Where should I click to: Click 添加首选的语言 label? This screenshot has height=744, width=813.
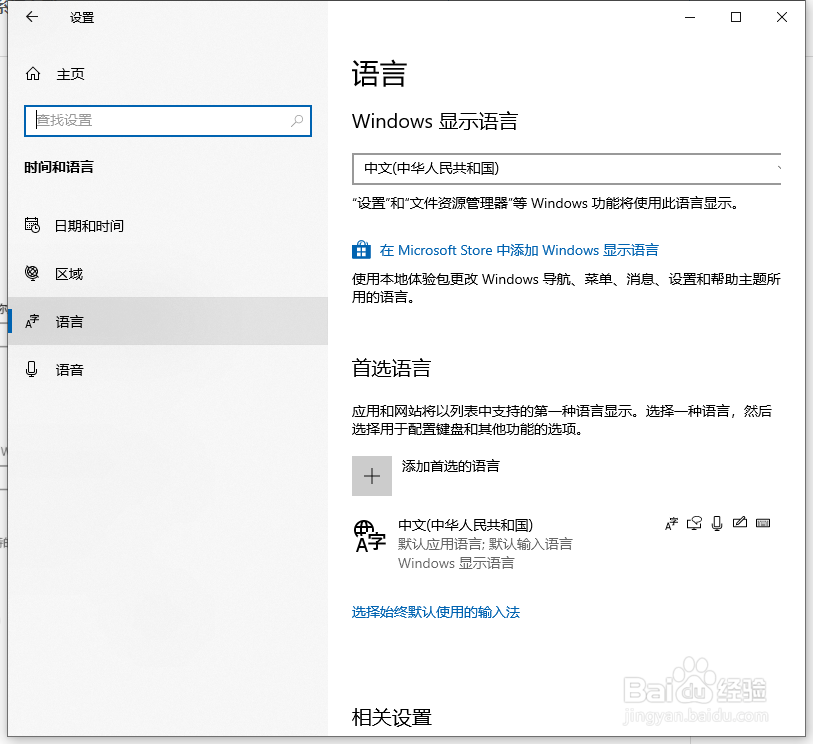click(451, 466)
